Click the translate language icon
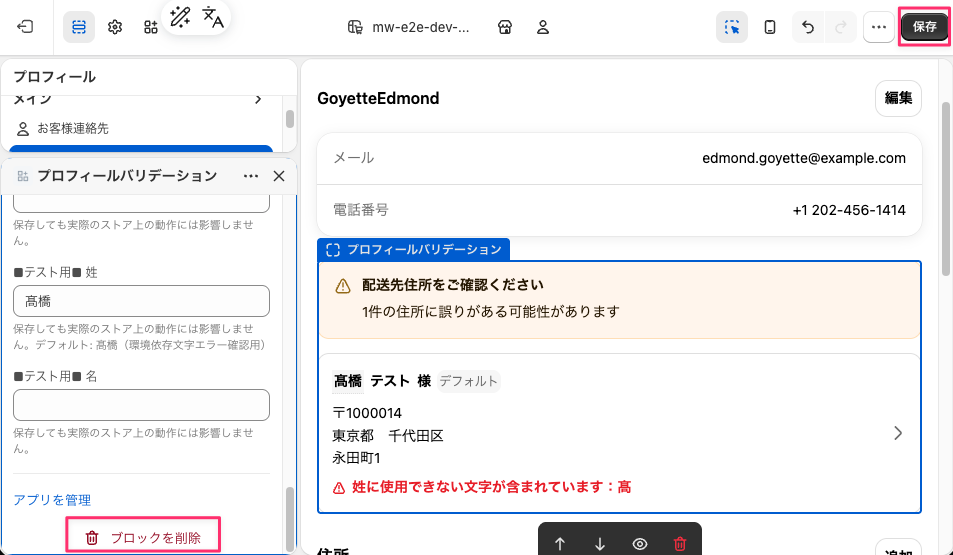This screenshot has width=953, height=555. coord(213,17)
